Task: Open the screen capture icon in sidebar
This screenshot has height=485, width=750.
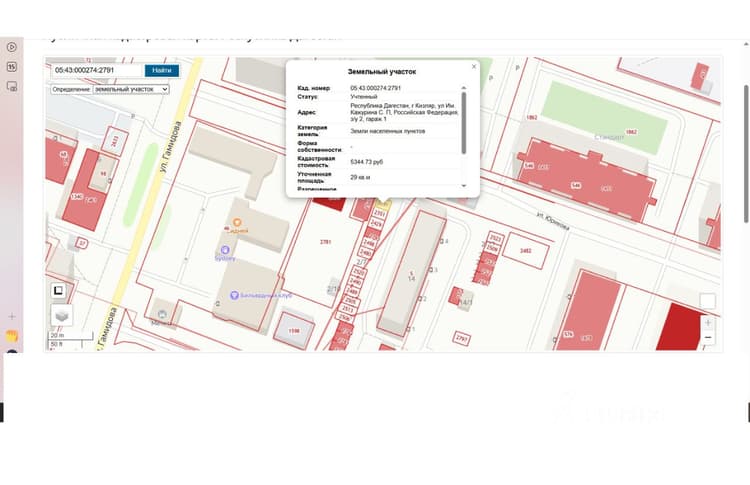Action: click(12, 87)
